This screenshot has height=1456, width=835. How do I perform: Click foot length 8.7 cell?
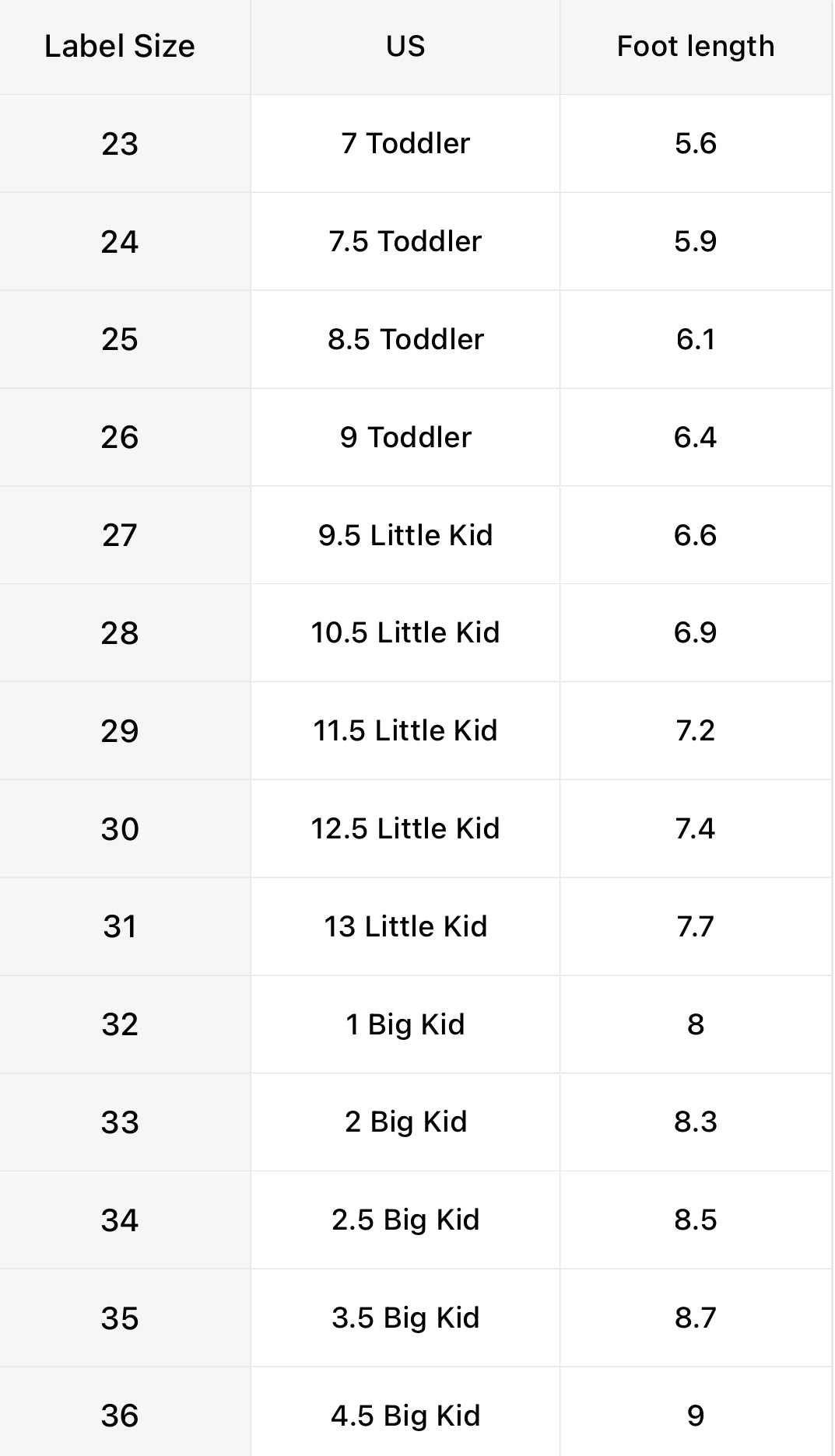point(696,1318)
